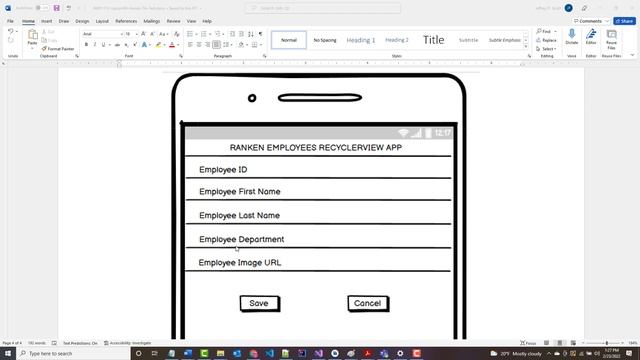Apply the yellow text highlight color
The width and height of the screenshot is (640, 360).
[x=158, y=44]
